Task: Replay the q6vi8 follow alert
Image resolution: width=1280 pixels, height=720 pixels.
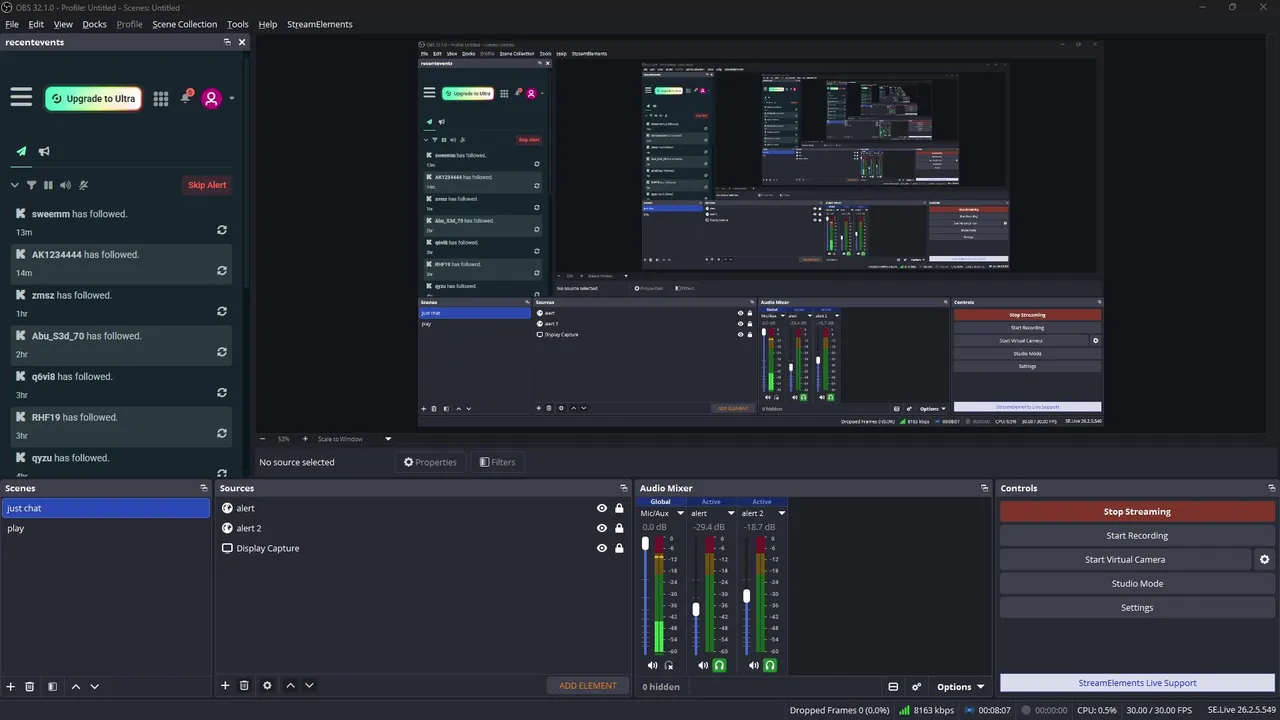Action: pyautogui.click(x=222, y=393)
